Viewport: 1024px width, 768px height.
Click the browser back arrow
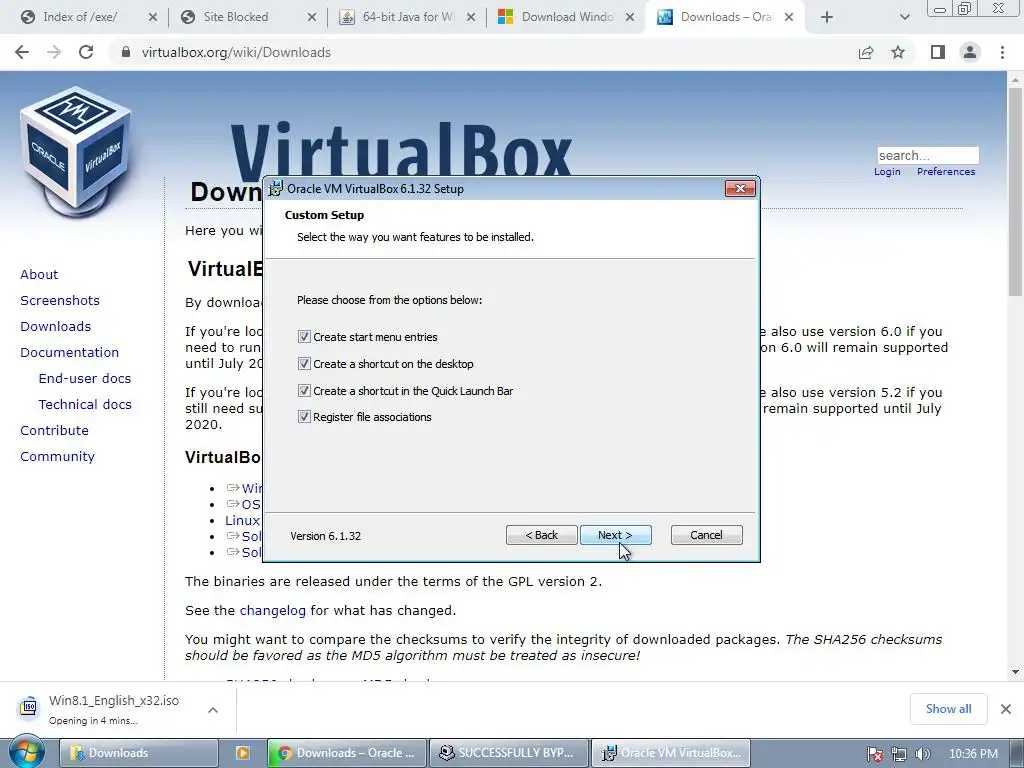tap(22, 52)
